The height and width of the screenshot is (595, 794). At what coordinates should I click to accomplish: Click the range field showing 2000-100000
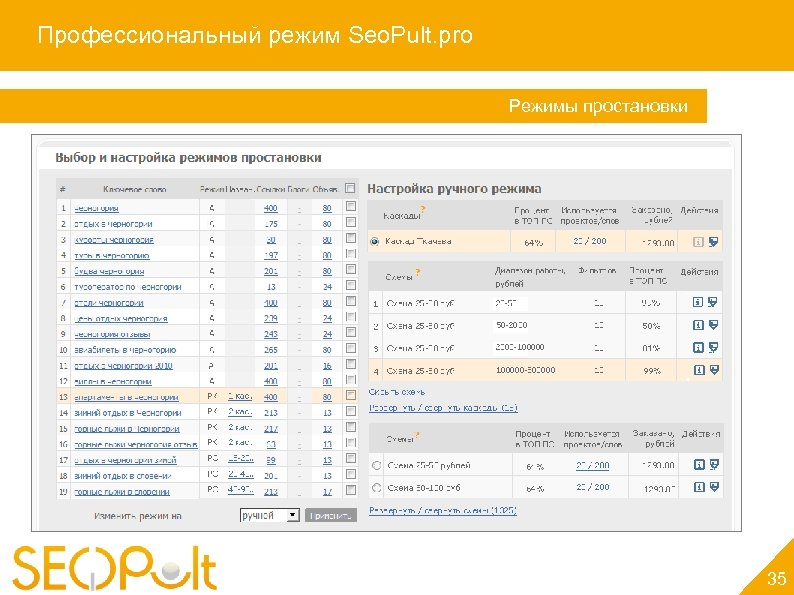click(x=520, y=347)
